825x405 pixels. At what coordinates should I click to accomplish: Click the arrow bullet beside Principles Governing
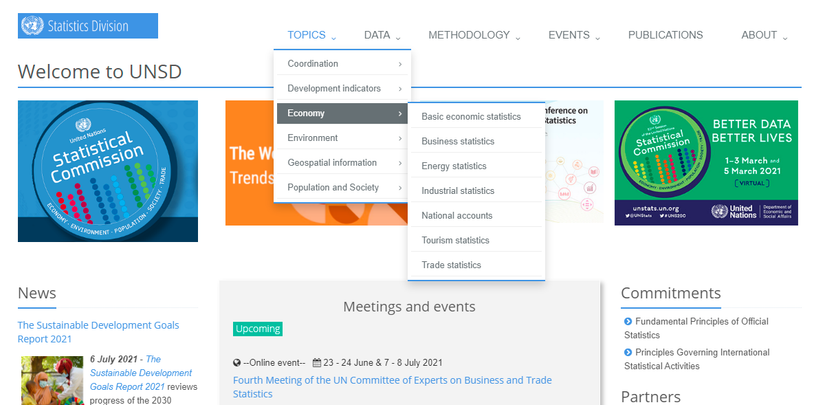click(x=628, y=352)
